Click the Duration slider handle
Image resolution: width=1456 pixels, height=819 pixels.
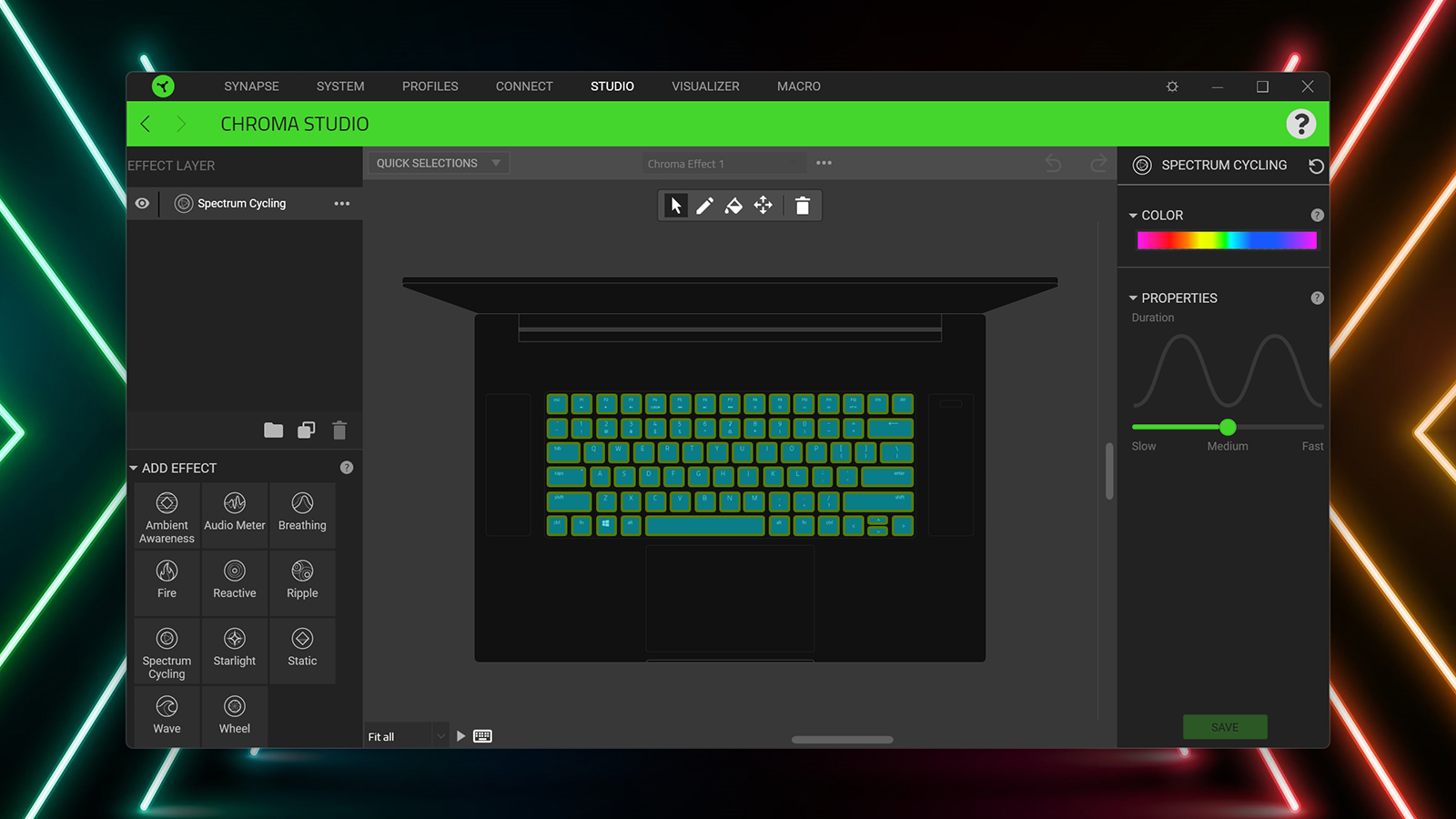(x=1228, y=427)
